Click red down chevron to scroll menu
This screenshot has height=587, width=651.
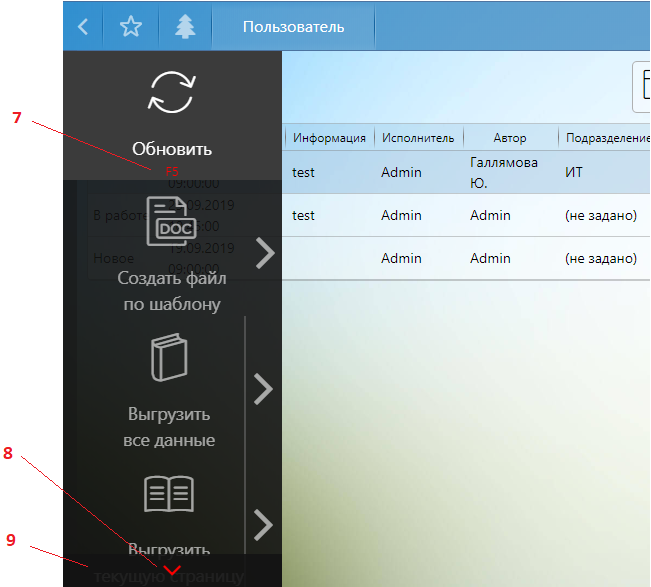click(172, 570)
